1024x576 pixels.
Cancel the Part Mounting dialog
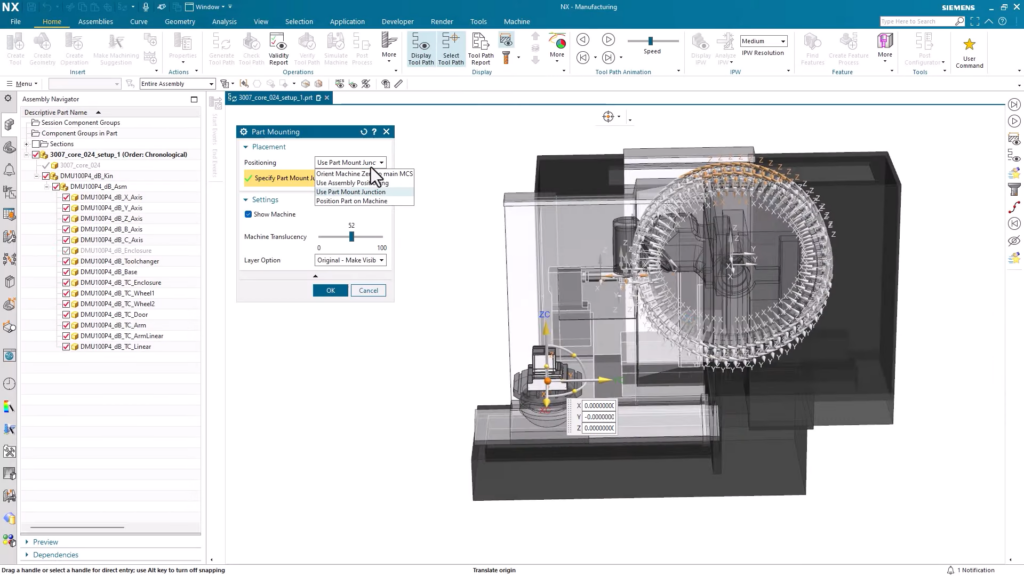[369, 290]
